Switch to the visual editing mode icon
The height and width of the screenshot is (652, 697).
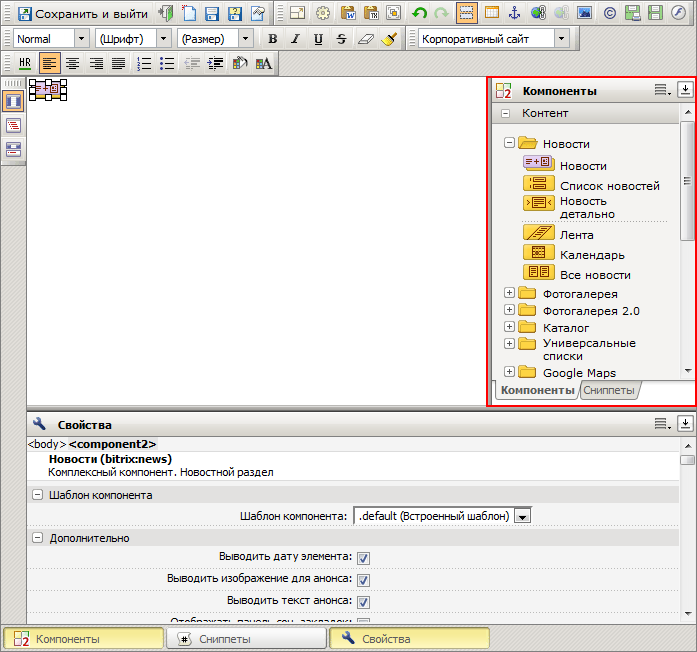tap(13, 101)
